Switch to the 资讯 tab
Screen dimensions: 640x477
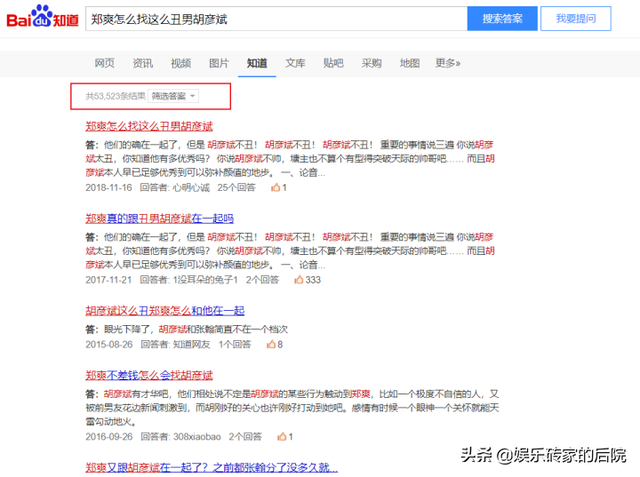(x=143, y=63)
